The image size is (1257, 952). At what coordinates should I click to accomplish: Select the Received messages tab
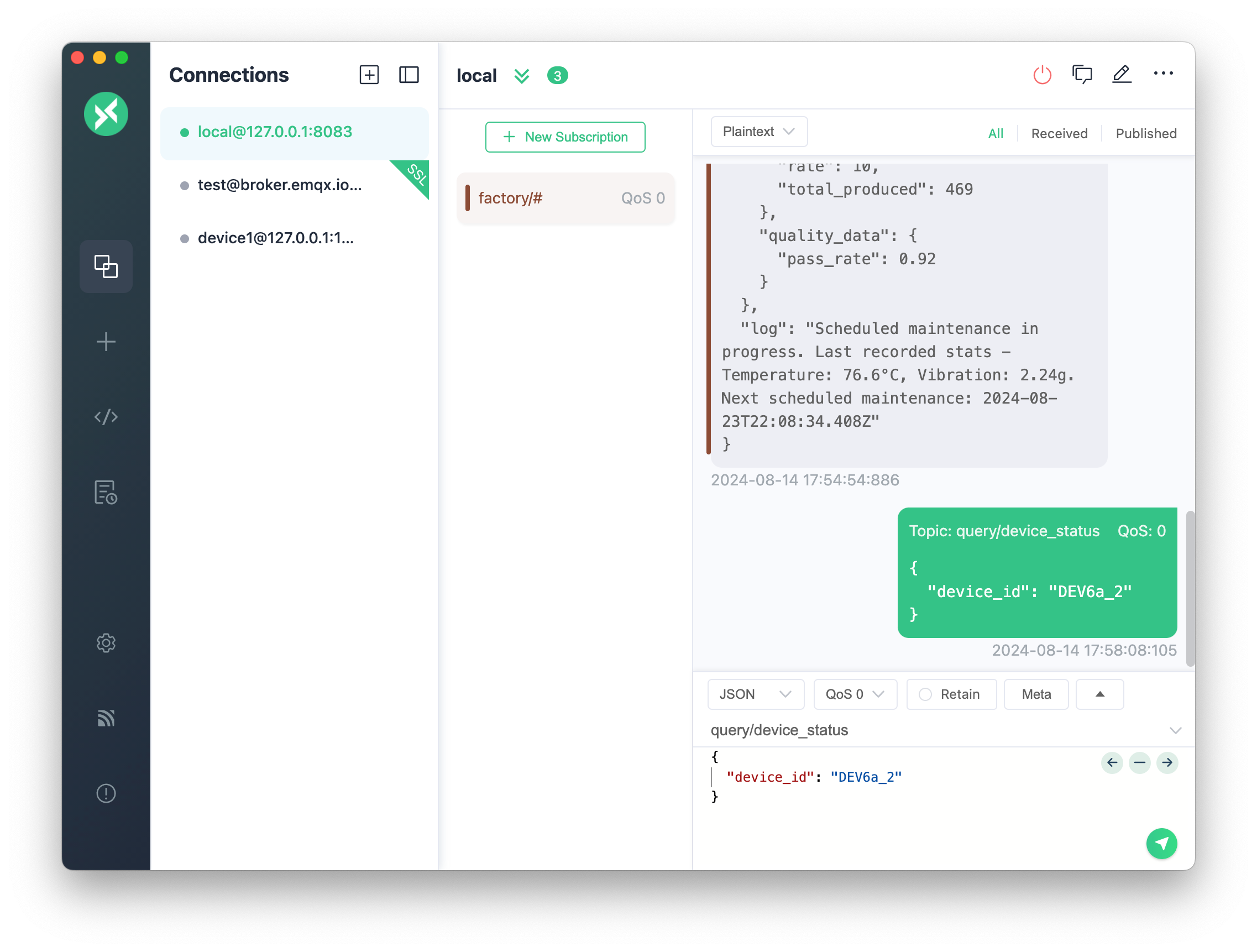tap(1059, 133)
